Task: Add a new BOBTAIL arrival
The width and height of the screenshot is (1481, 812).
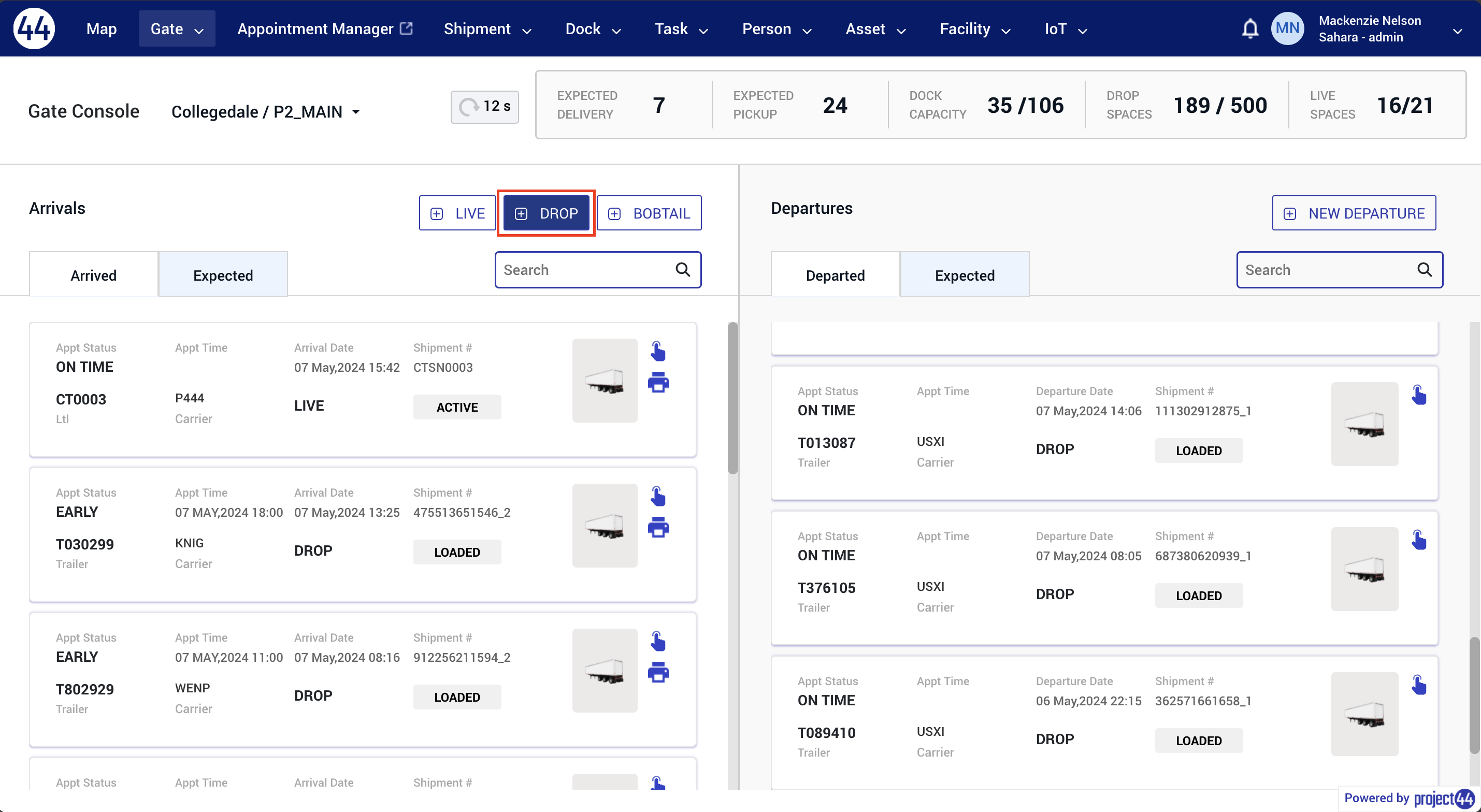Action: click(649, 213)
